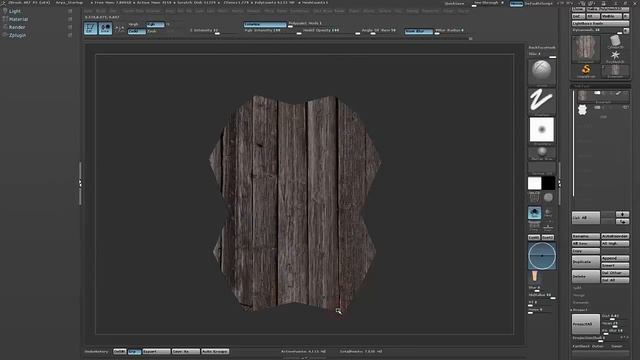
Task: Expand the Remesh section
Action: pyautogui.click(x=580, y=302)
